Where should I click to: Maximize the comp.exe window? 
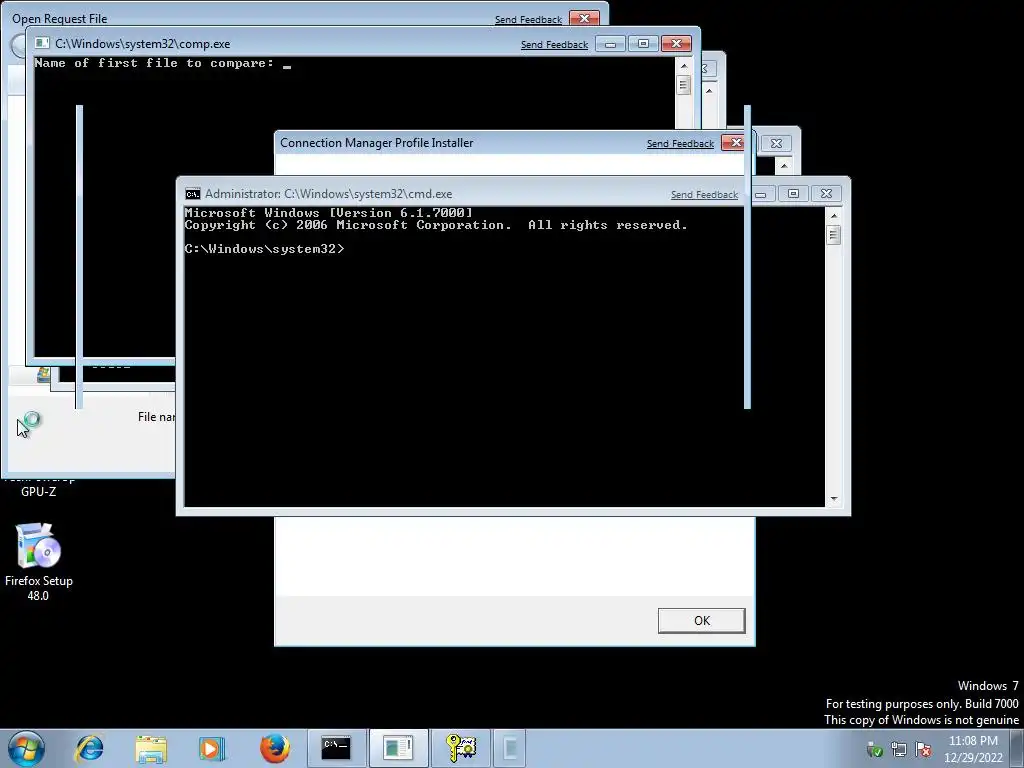pos(643,44)
